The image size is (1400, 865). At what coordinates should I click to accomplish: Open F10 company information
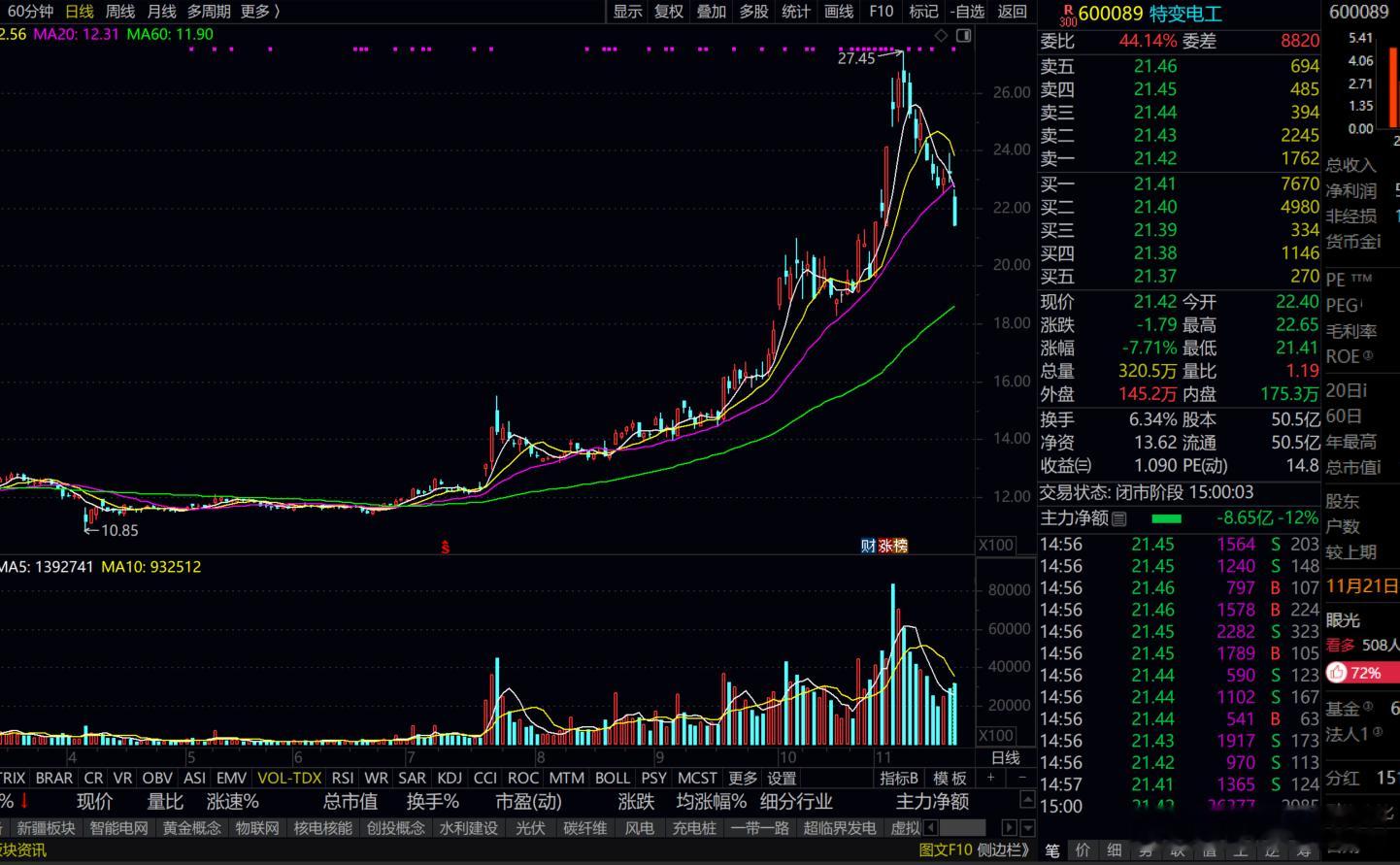(x=881, y=12)
